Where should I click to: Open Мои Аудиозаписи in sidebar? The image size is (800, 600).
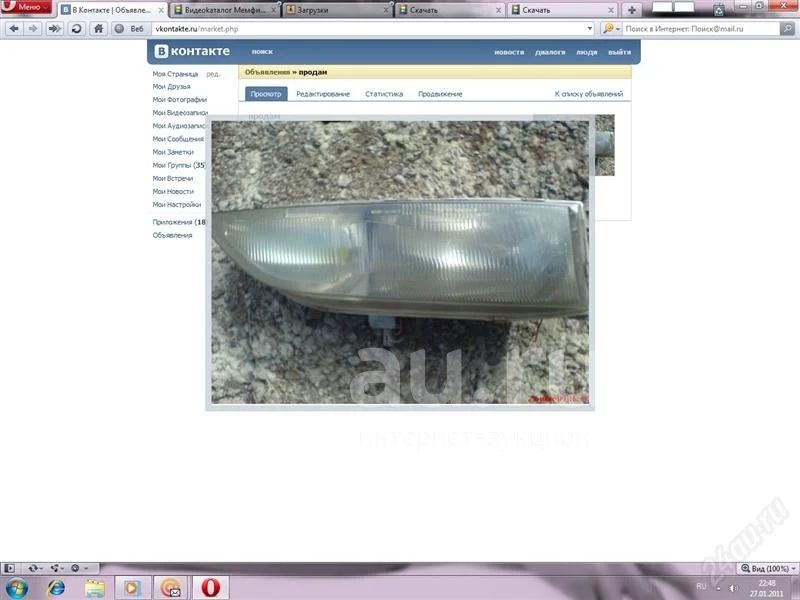pos(179,126)
